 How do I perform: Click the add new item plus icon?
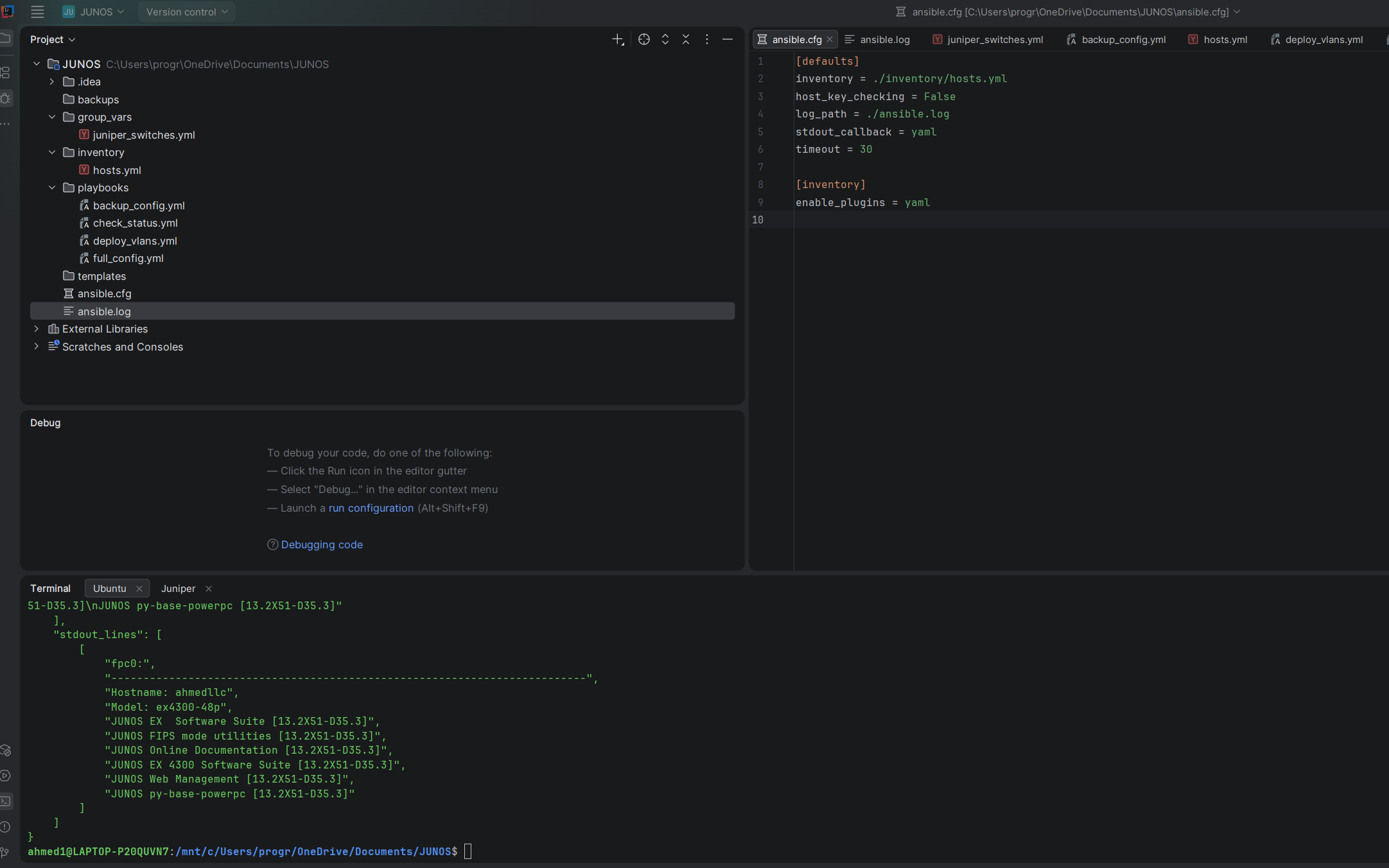click(x=617, y=39)
